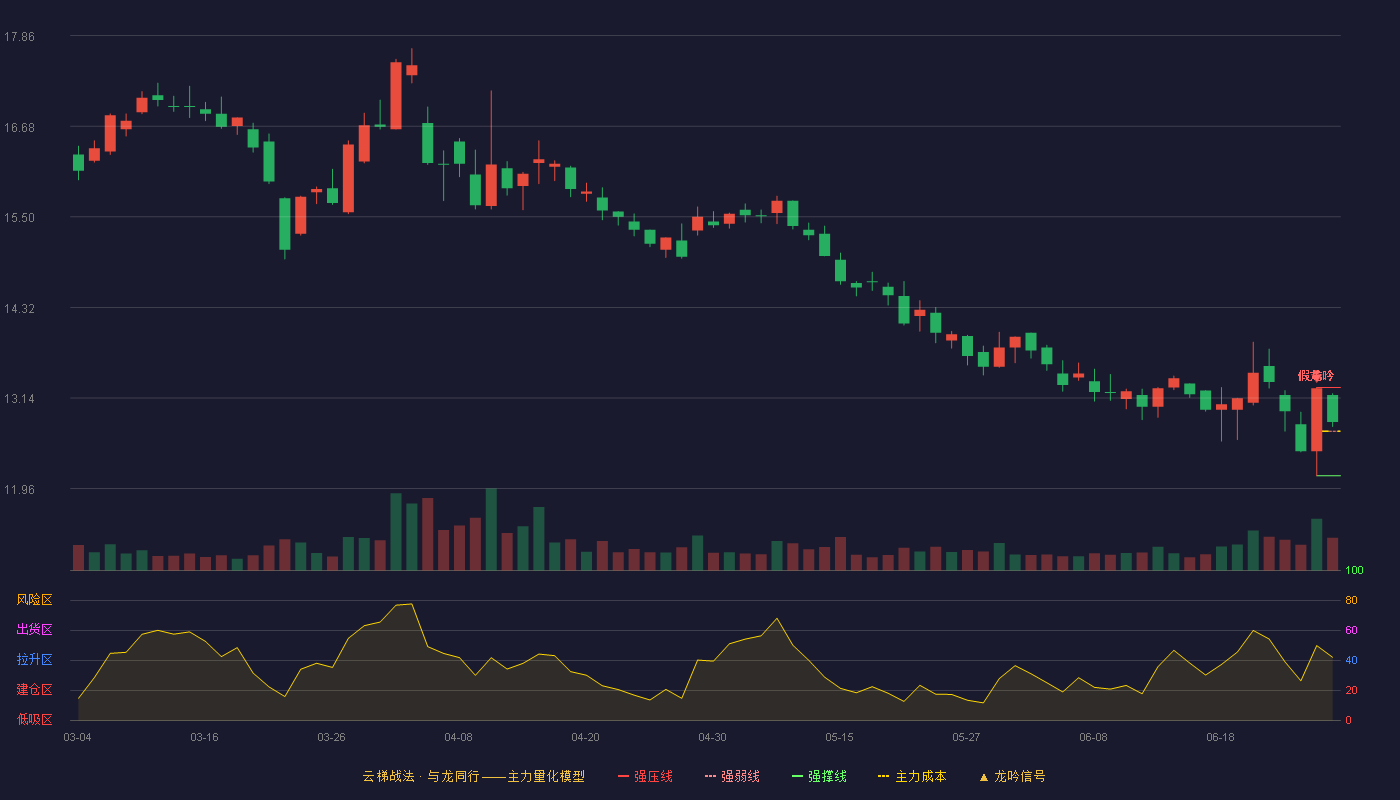This screenshot has width=1400, height=800.
Task: Click the 03-16 date label
Action: pos(204,737)
